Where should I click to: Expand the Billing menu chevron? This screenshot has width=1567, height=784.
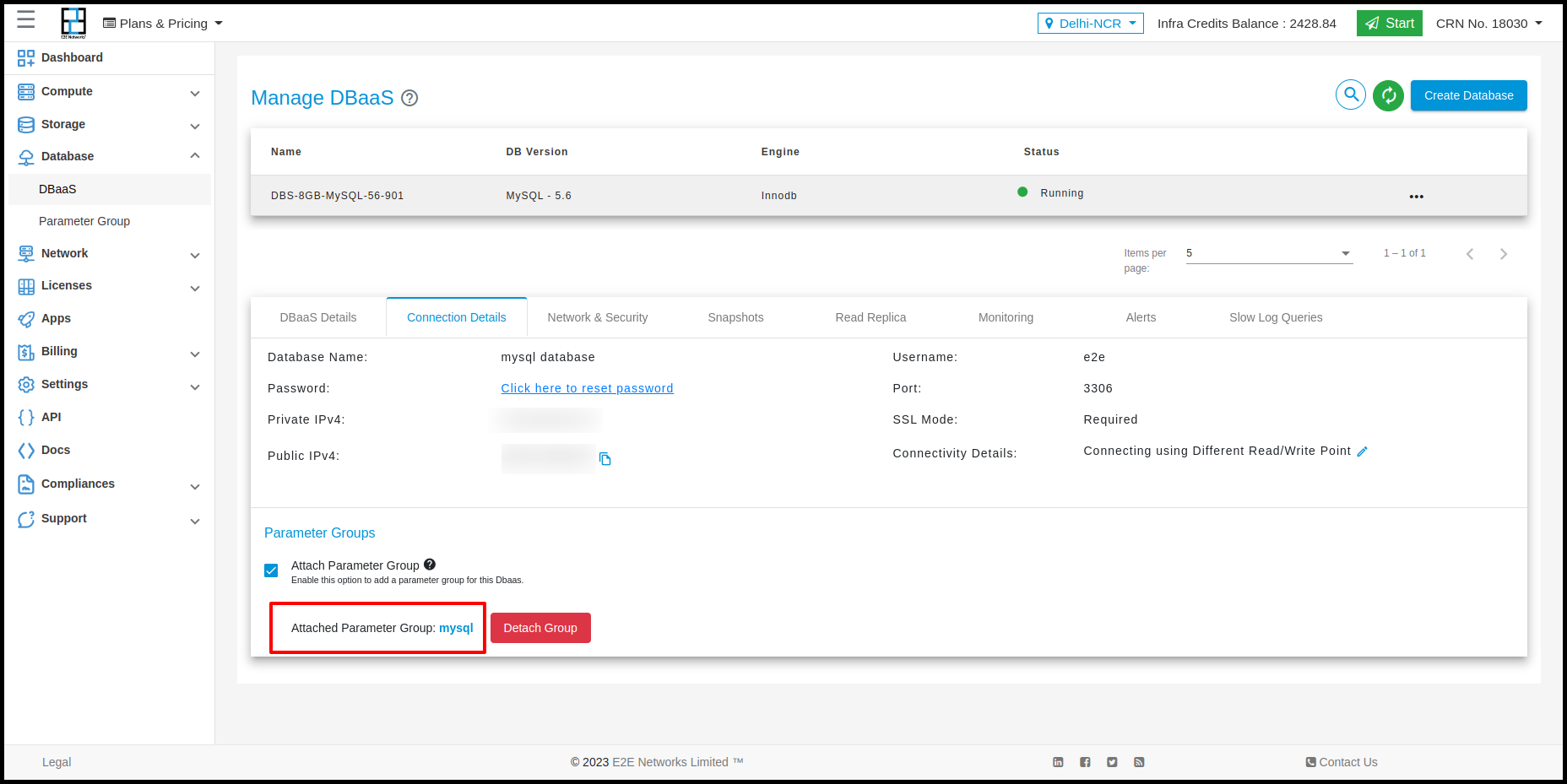[x=195, y=354]
